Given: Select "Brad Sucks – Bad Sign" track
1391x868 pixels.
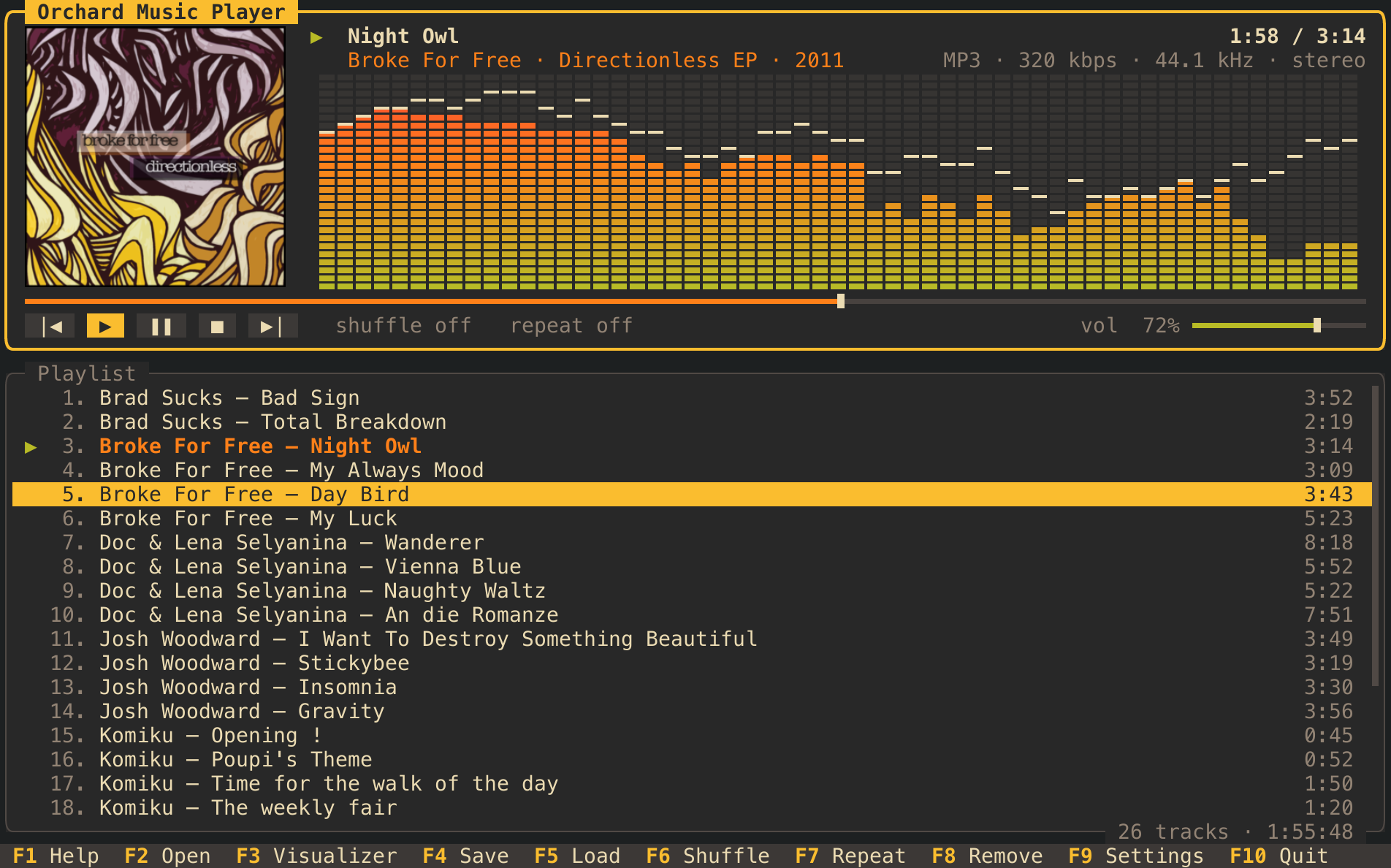Looking at the screenshot, I should pyautogui.click(x=692, y=398).
